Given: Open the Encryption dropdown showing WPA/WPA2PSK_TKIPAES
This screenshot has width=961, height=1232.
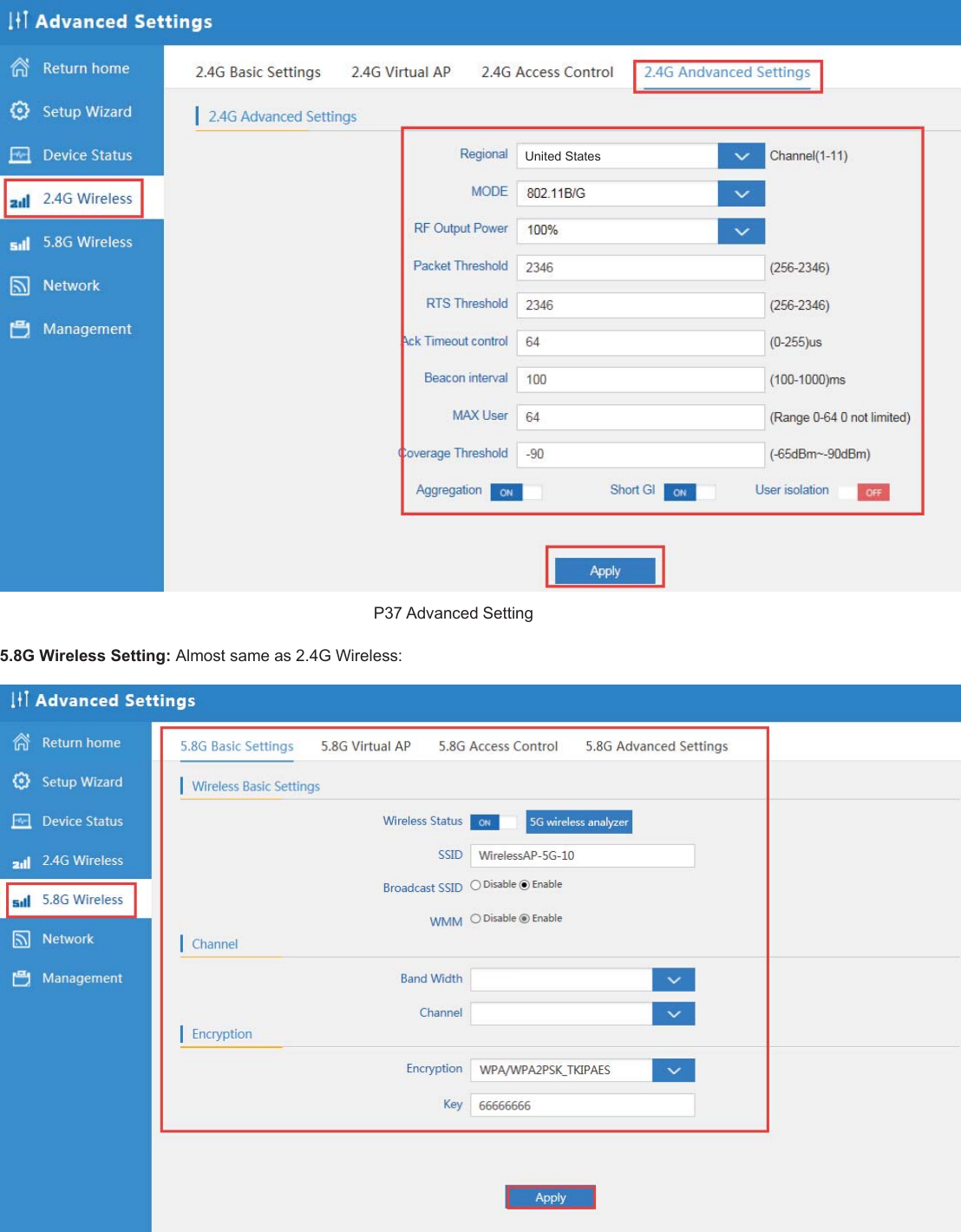Looking at the screenshot, I should pos(582,1071).
